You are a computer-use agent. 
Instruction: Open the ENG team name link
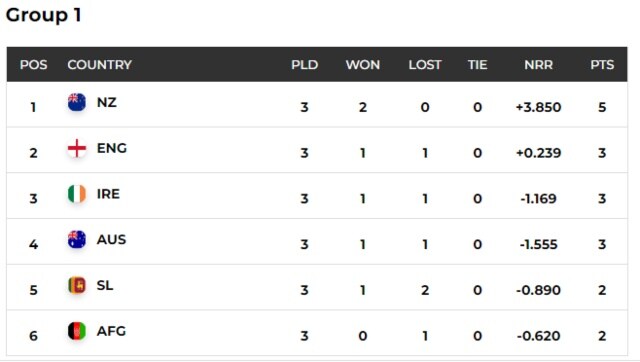point(112,148)
